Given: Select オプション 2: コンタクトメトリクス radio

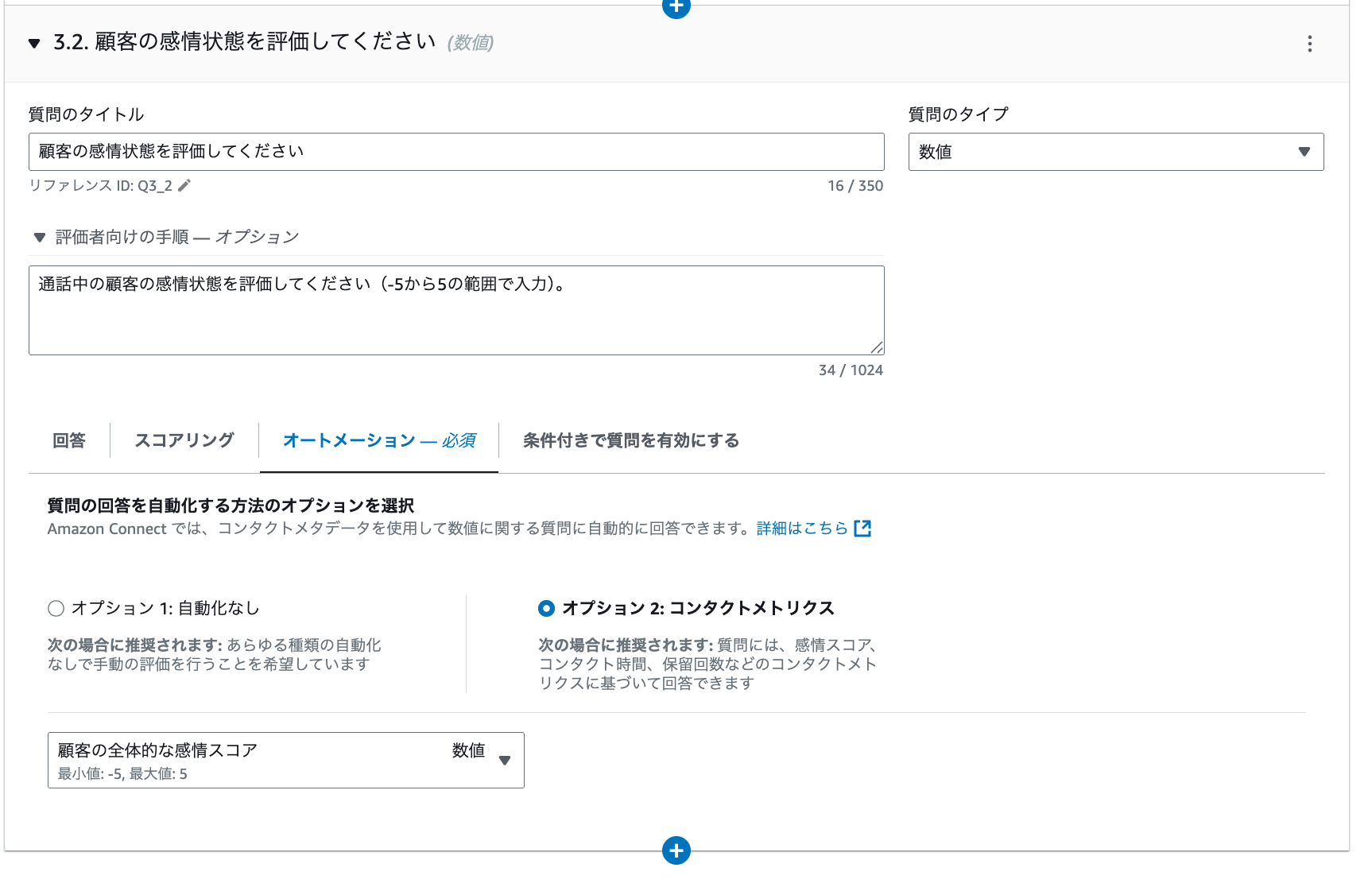Looking at the screenshot, I should pos(546,609).
